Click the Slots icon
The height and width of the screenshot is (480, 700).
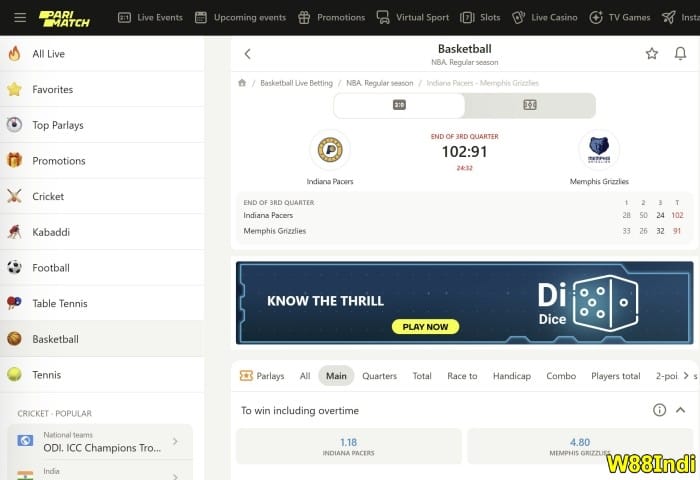click(x=467, y=17)
